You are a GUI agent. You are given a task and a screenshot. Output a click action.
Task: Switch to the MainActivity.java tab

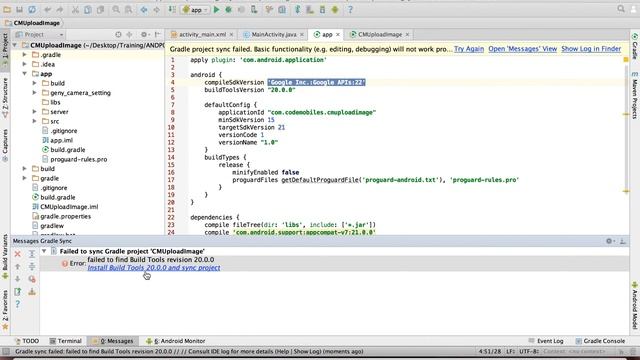point(274,35)
